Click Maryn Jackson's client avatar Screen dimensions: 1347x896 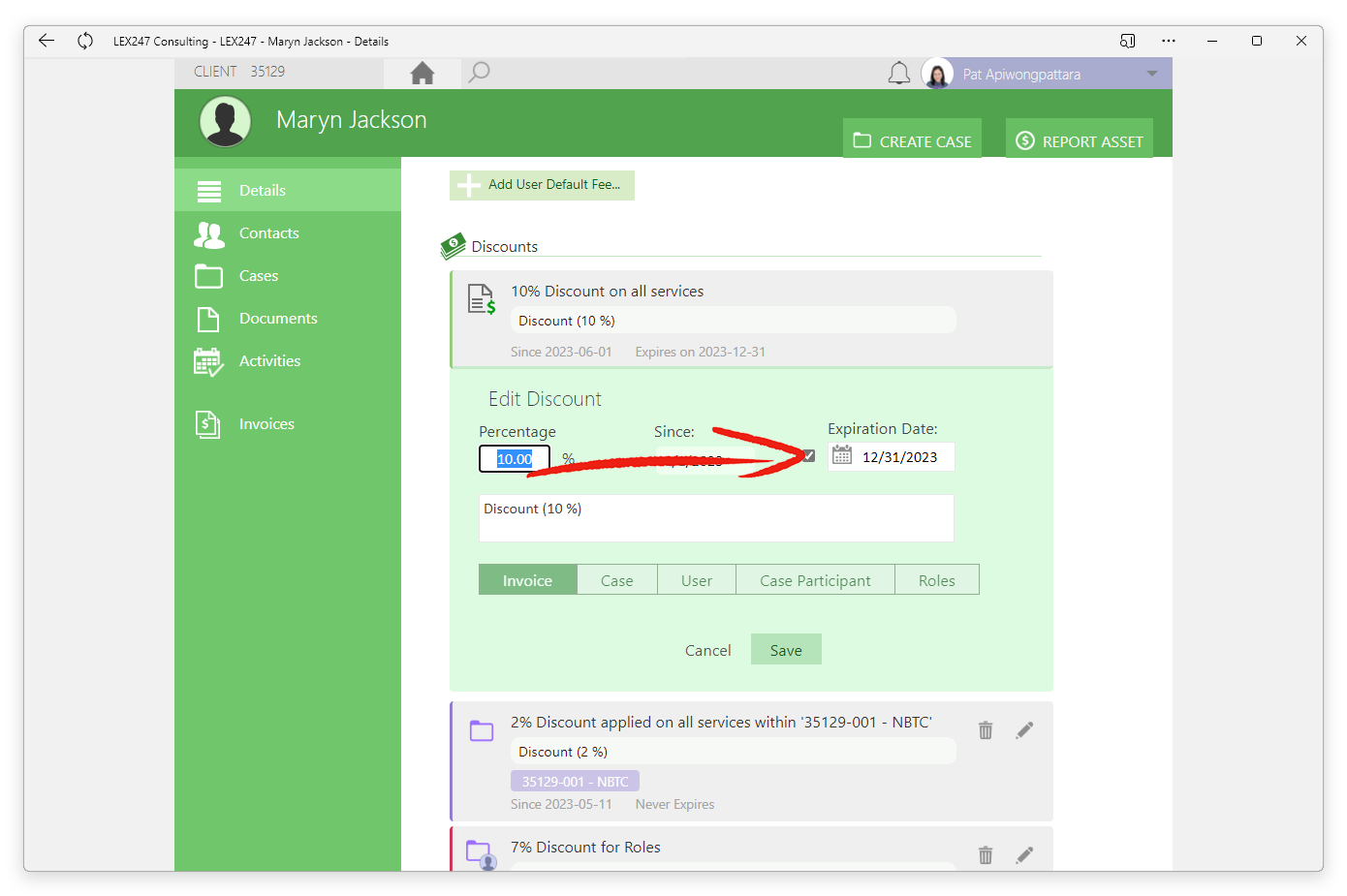tap(226, 121)
